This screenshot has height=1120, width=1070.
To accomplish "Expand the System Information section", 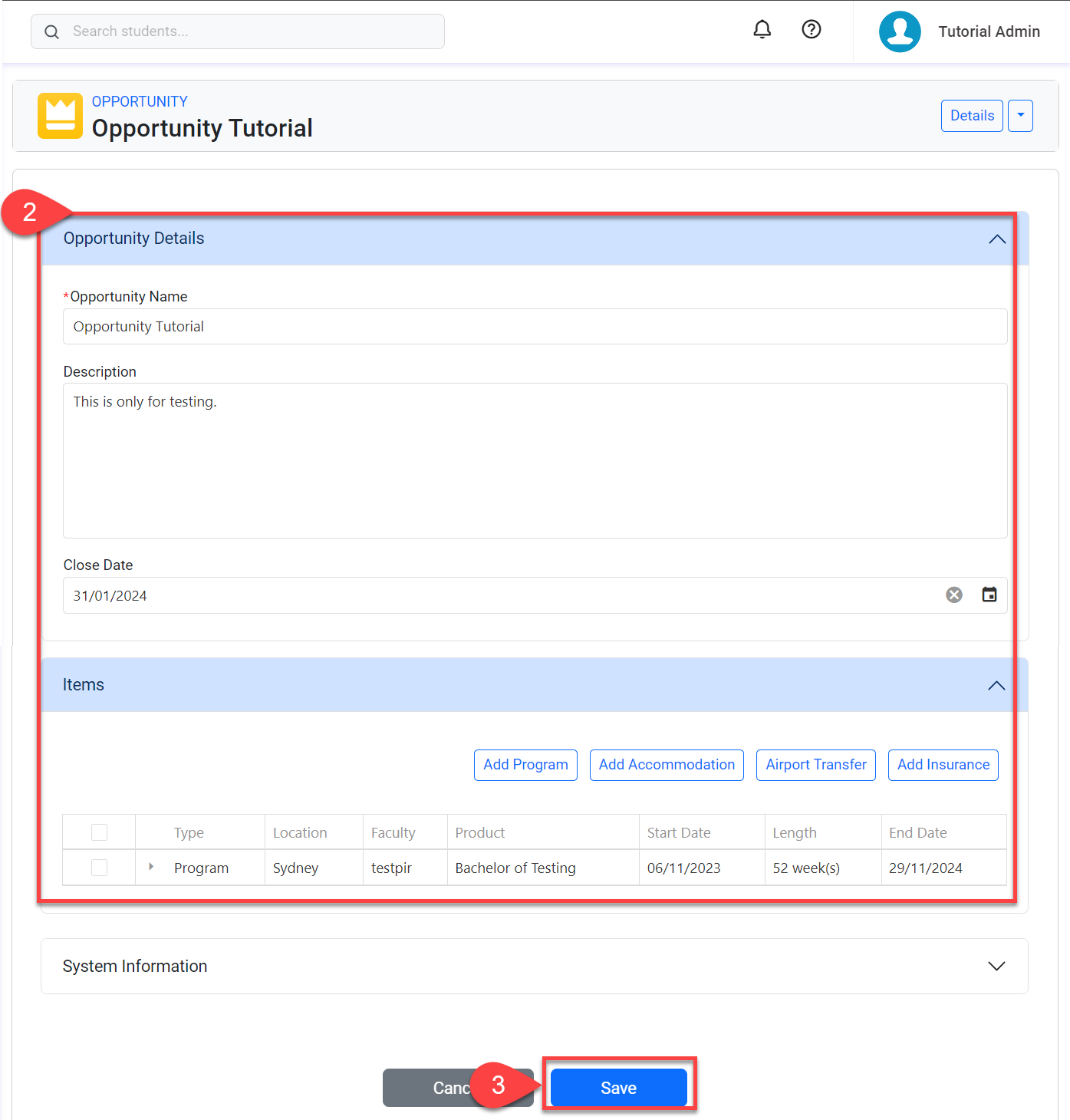I will click(996, 967).
